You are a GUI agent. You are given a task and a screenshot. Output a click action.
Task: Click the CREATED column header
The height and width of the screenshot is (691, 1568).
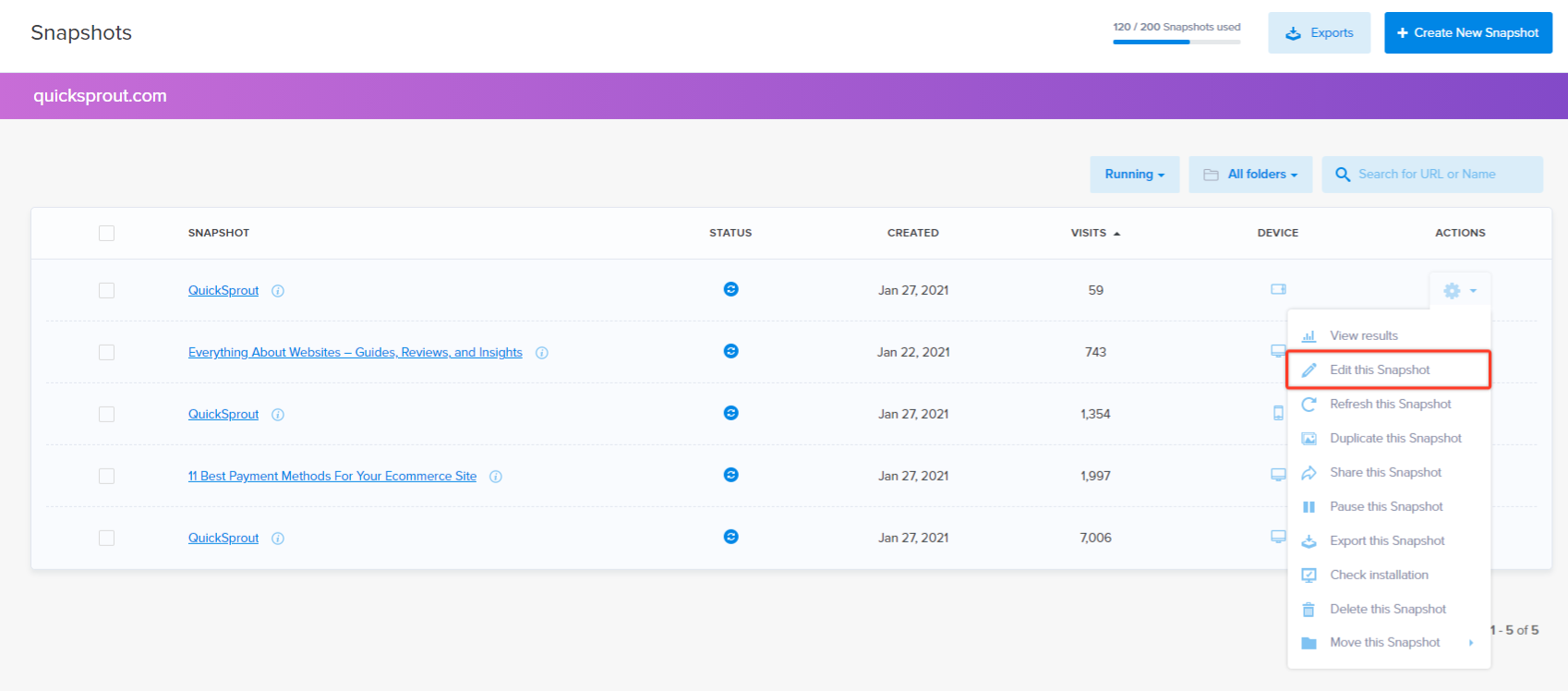(x=913, y=233)
